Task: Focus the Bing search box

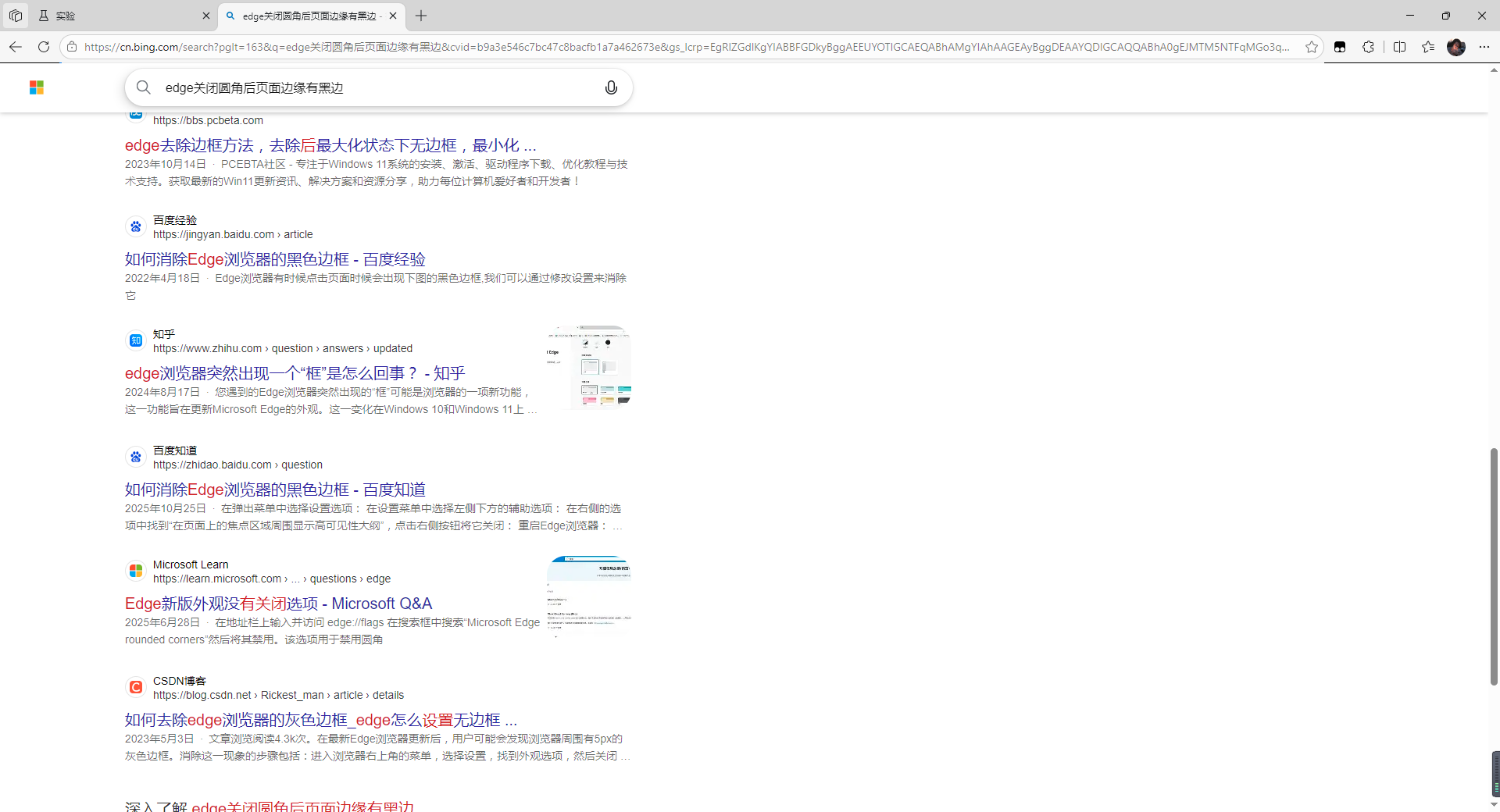Action: pos(379,87)
